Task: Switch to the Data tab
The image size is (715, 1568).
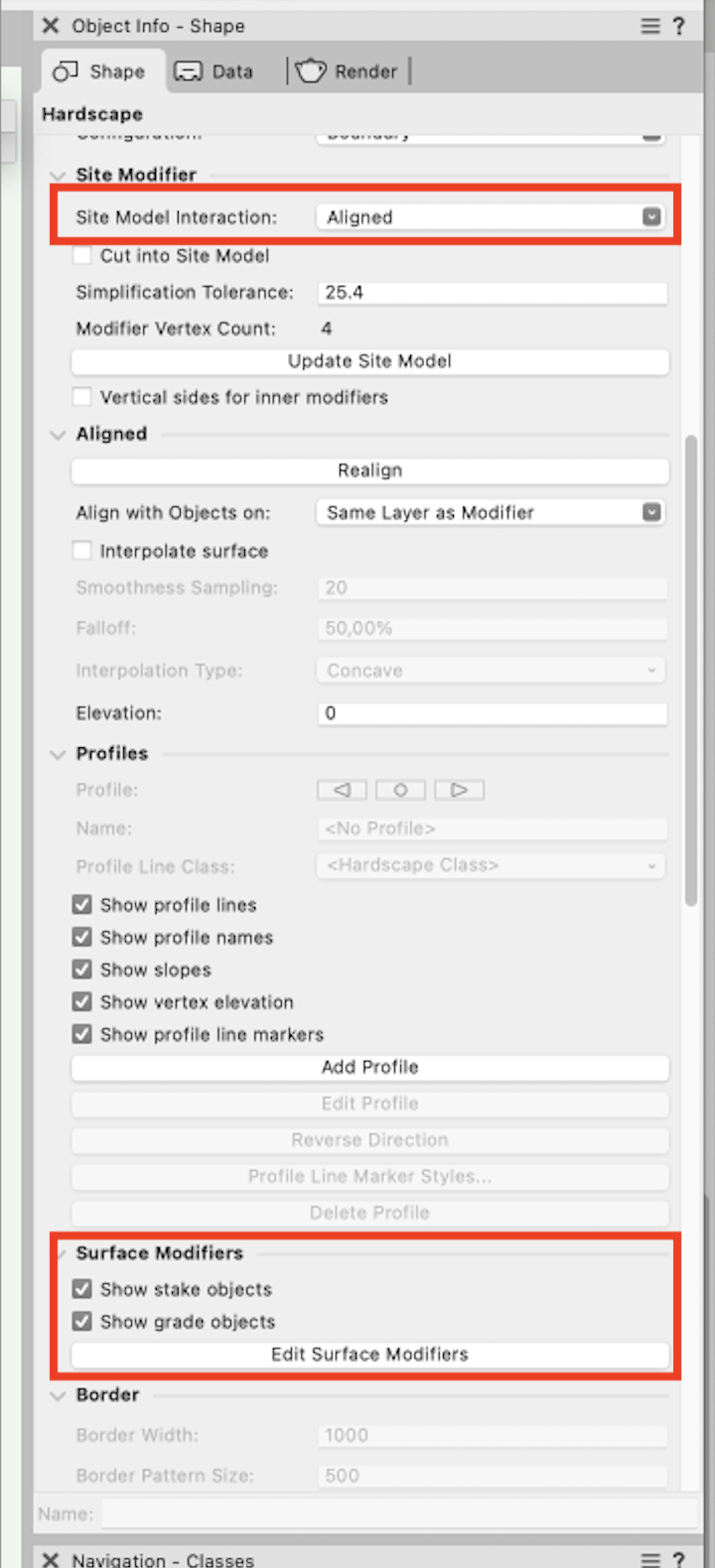Action: [212, 70]
